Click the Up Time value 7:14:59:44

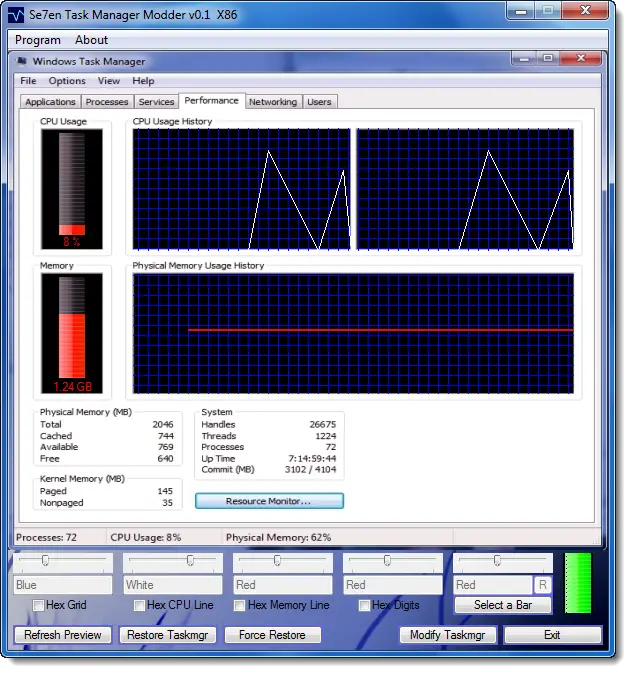[313, 459]
